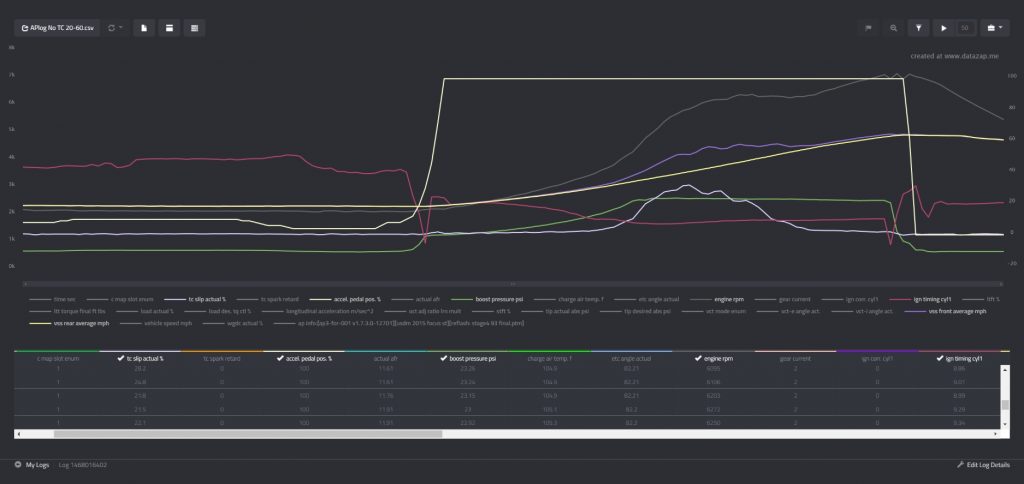Click the zoom out magnifier icon
The height and width of the screenshot is (484, 1024).
pos(893,28)
